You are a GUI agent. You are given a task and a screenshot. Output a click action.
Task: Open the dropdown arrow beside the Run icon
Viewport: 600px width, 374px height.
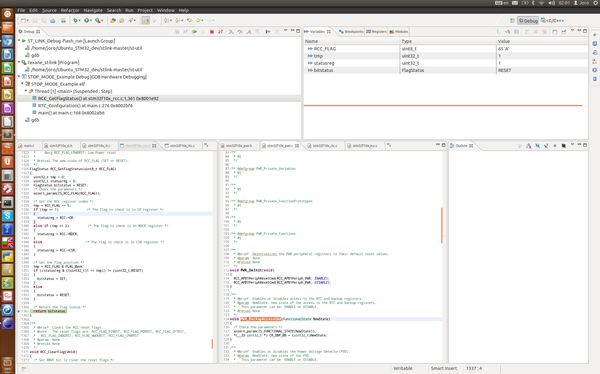pos(91,21)
